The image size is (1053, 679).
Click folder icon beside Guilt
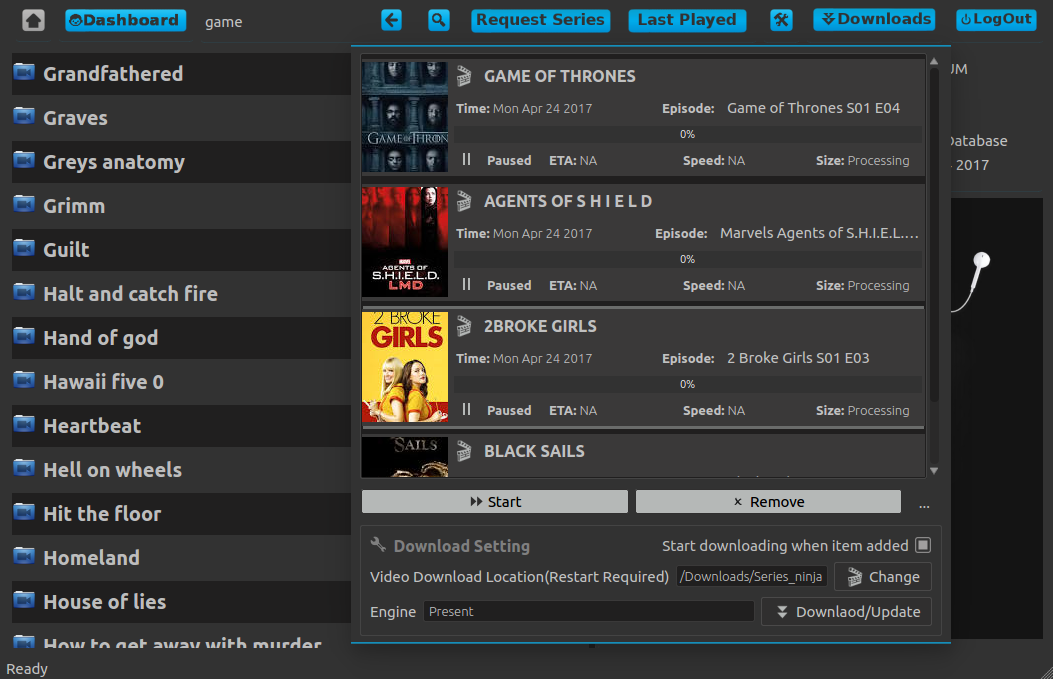(x=24, y=248)
